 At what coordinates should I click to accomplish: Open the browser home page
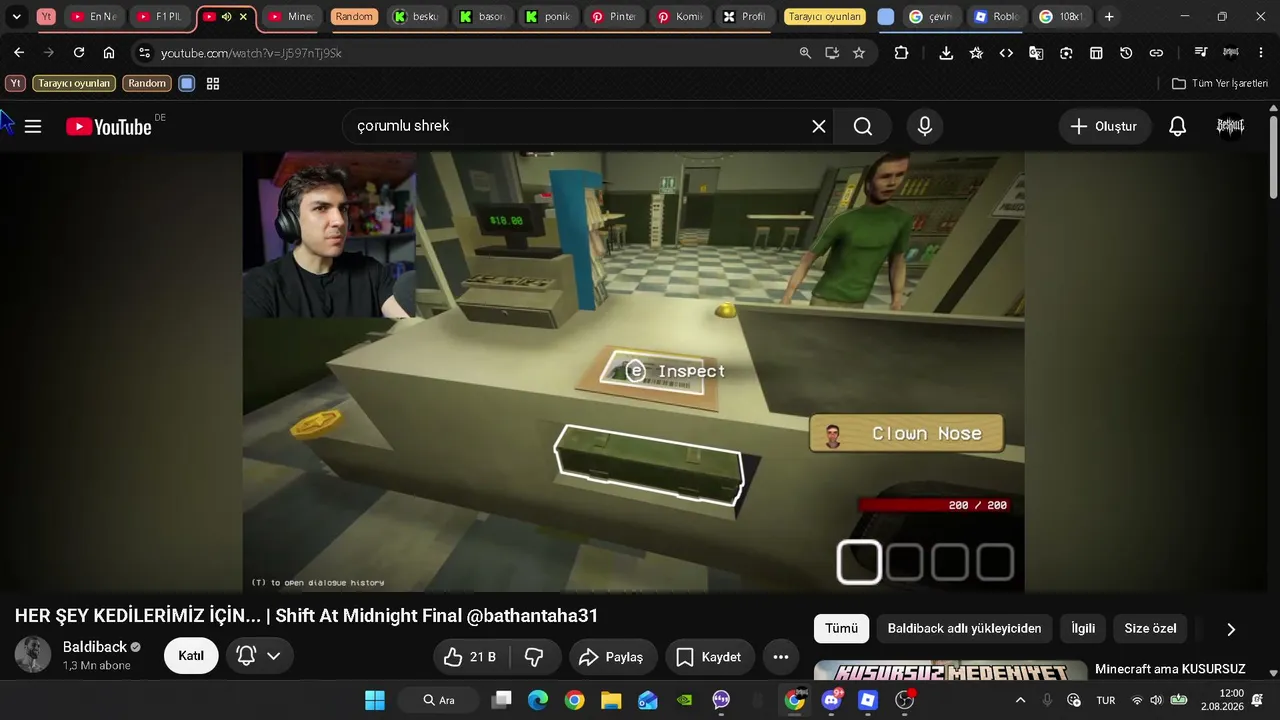[109, 53]
